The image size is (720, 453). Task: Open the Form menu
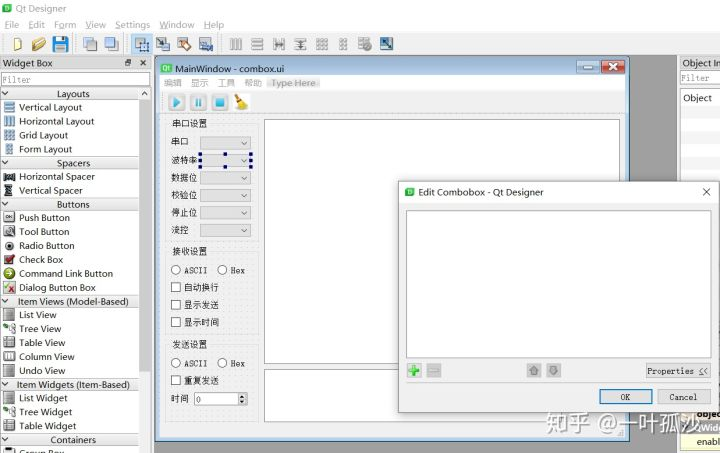pos(65,25)
